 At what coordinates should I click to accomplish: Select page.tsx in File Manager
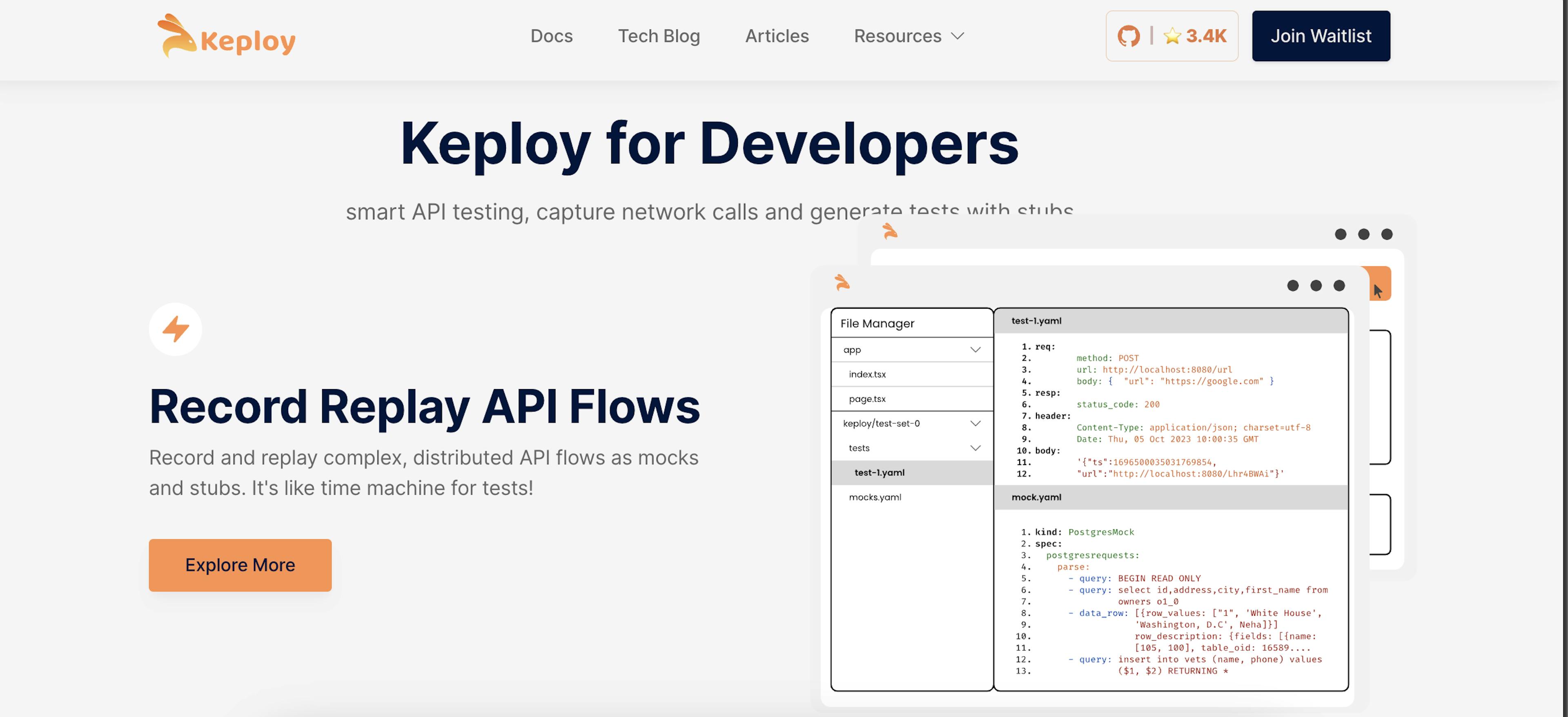[x=912, y=399]
